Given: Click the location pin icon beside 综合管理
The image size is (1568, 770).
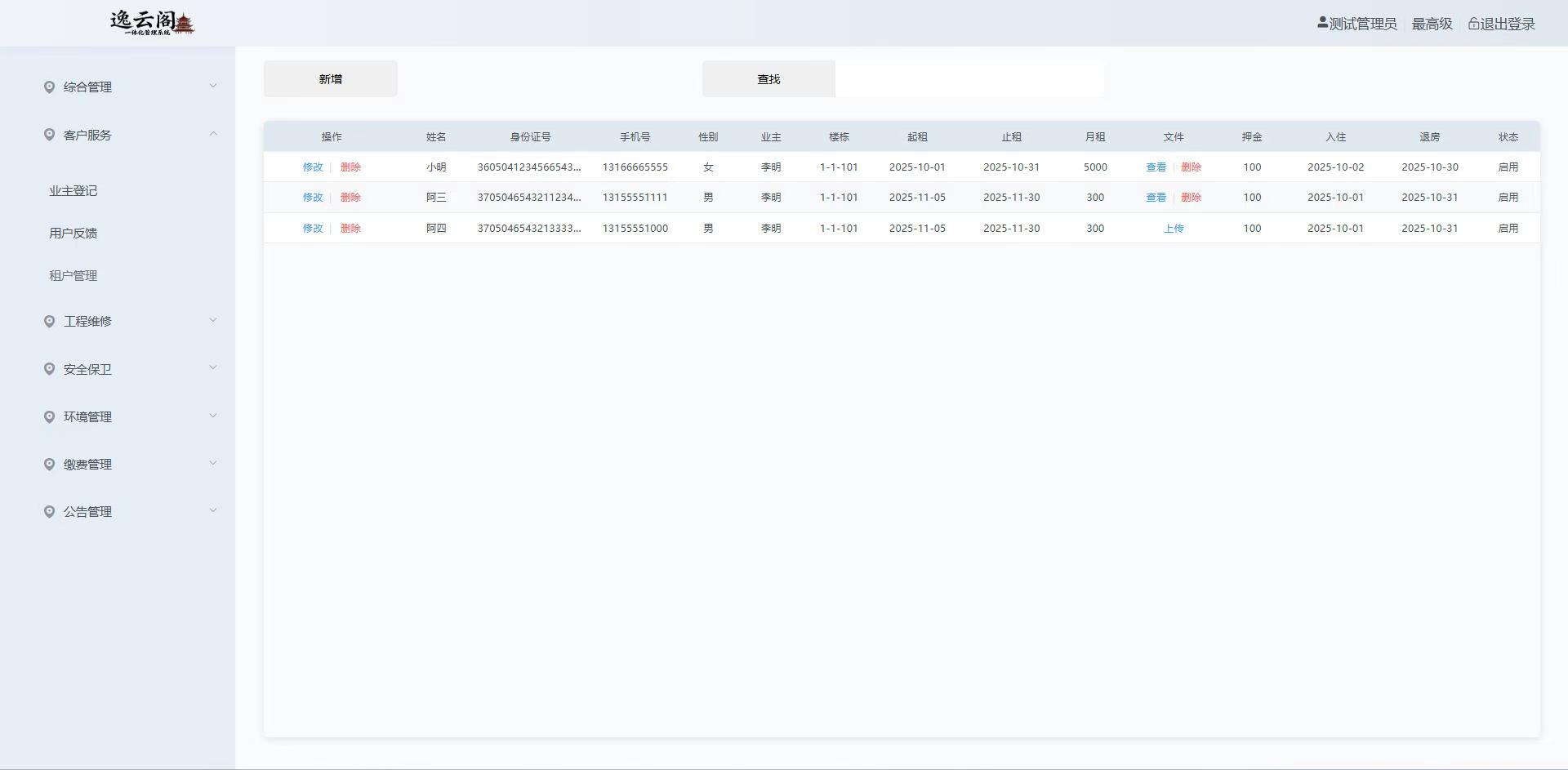Looking at the screenshot, I should 49,87.
